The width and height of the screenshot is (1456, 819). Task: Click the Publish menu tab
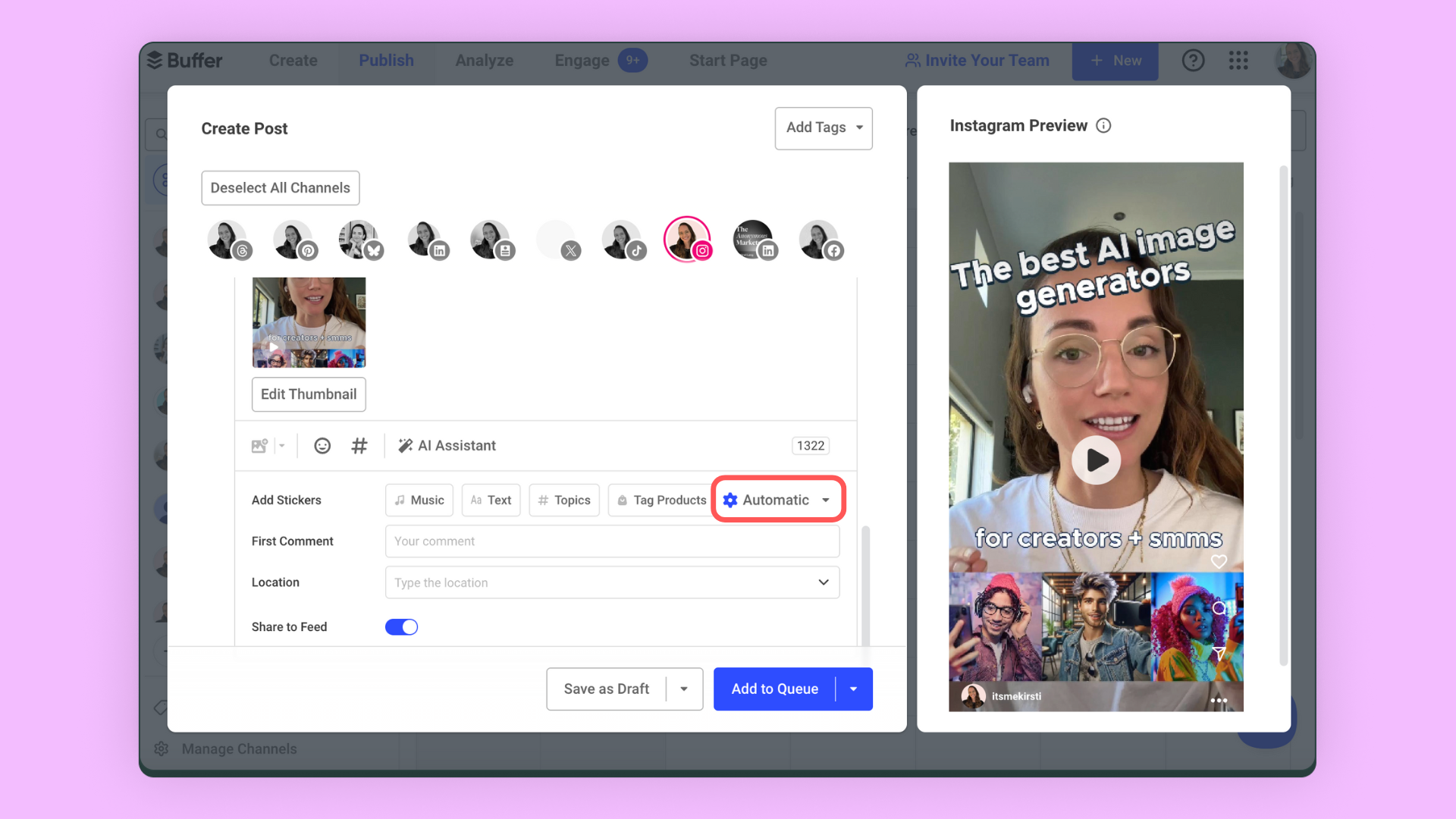click(x=386, y=60)
